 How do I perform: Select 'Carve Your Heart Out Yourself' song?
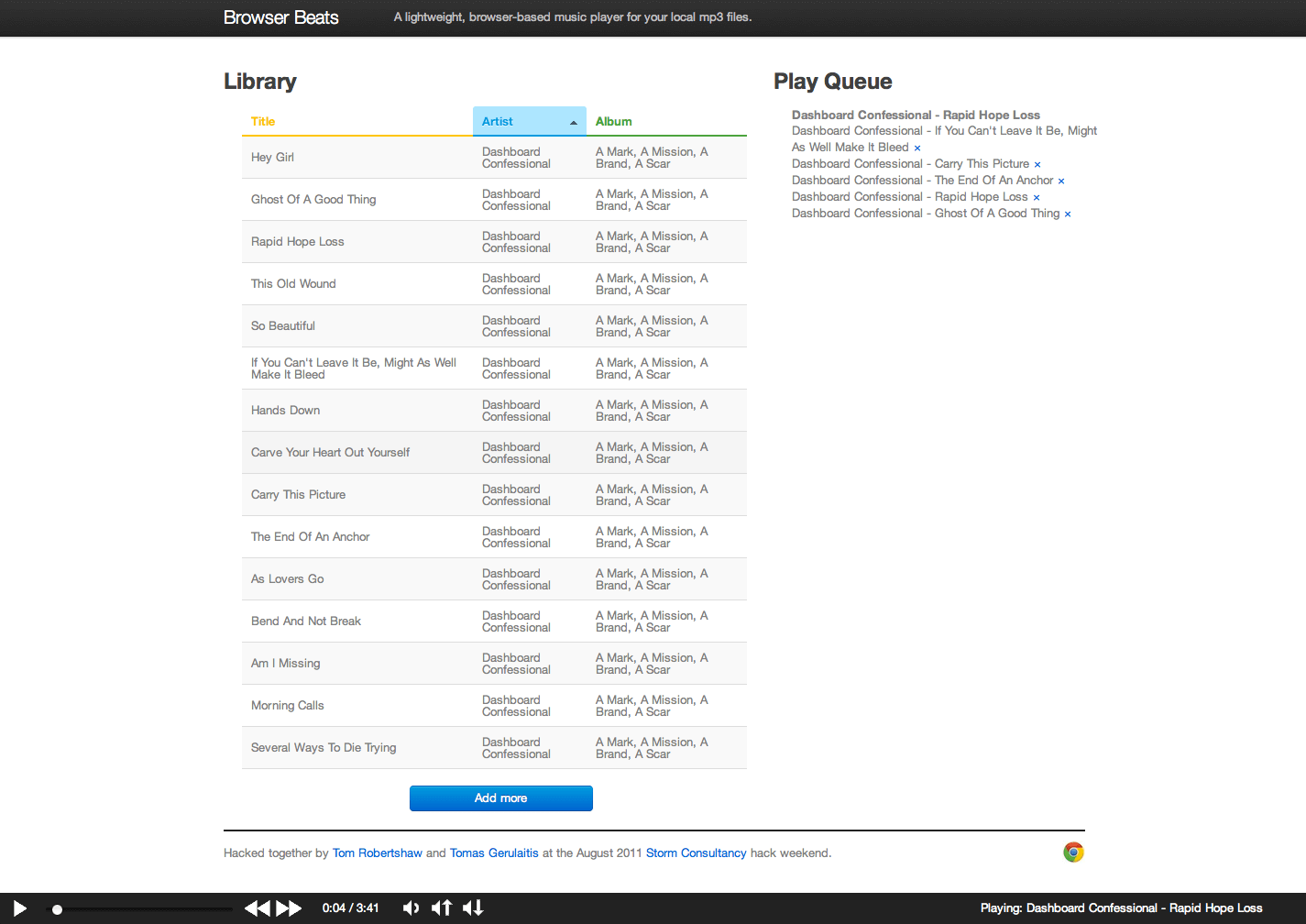pos(331,453)
